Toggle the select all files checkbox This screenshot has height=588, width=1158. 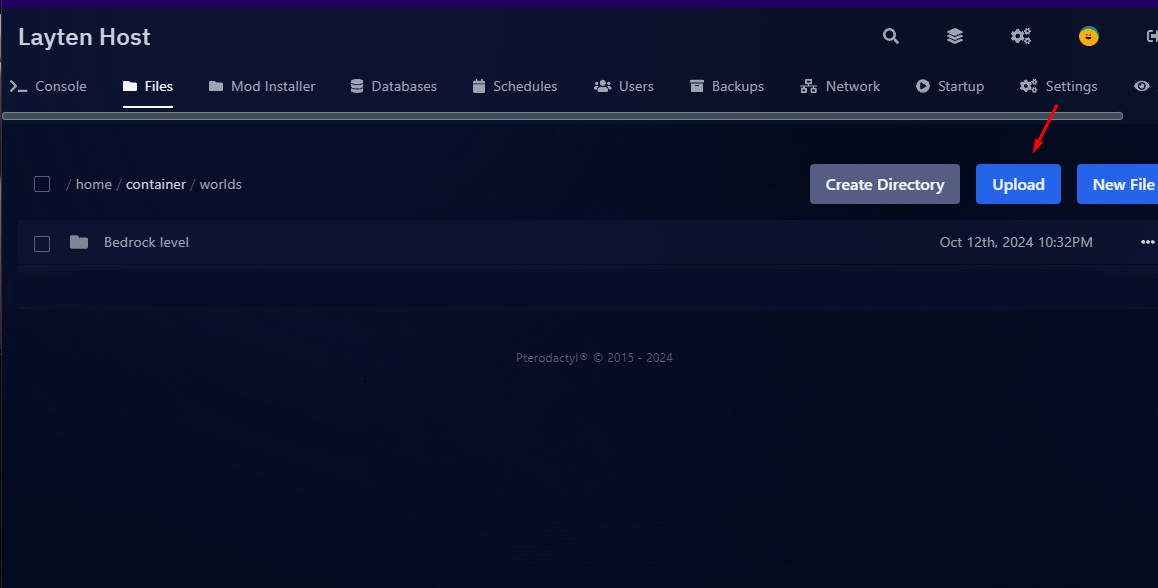pyautogui.click(x=42, y=184)
